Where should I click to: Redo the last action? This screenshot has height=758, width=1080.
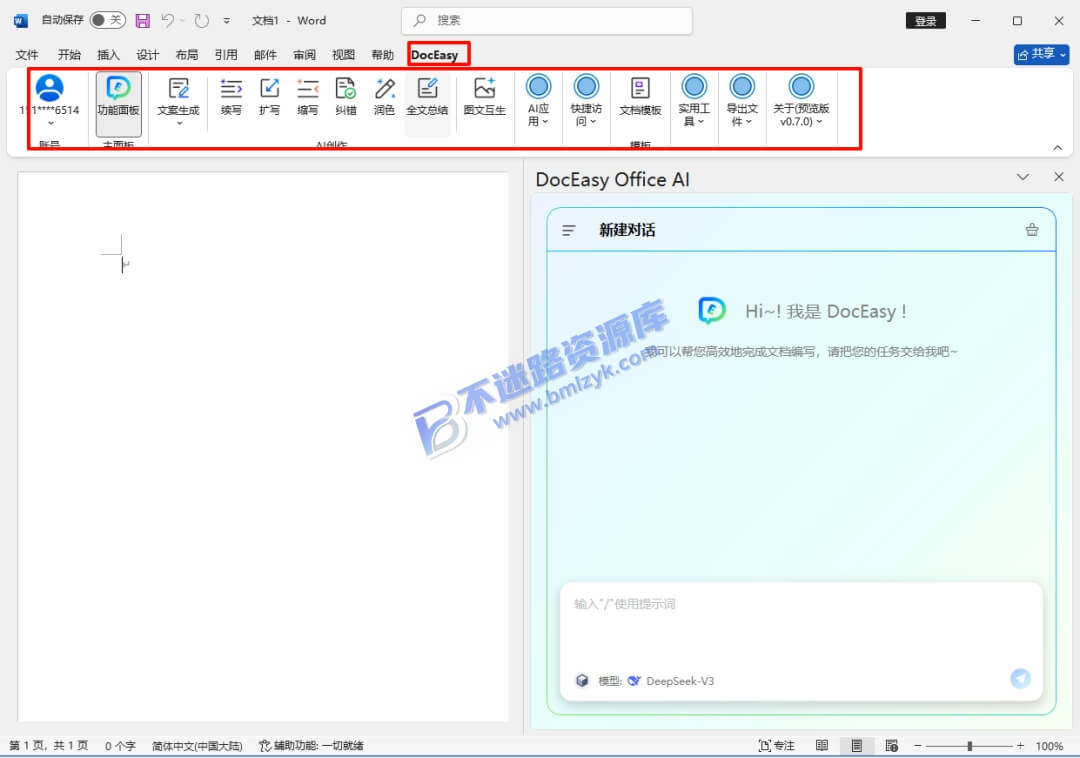(x=201, y=21)
